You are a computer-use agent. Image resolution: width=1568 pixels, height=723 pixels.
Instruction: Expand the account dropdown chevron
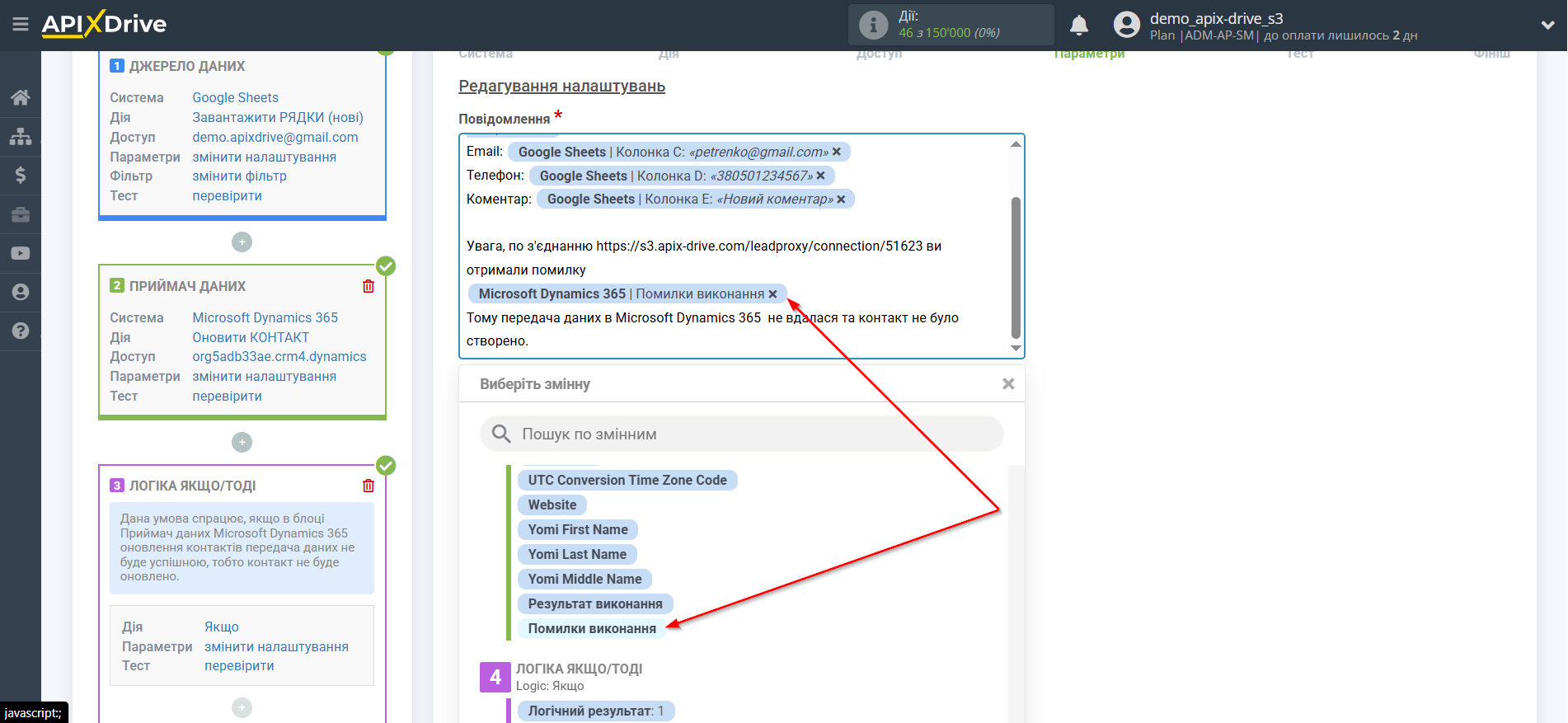tap(1547, 25)
